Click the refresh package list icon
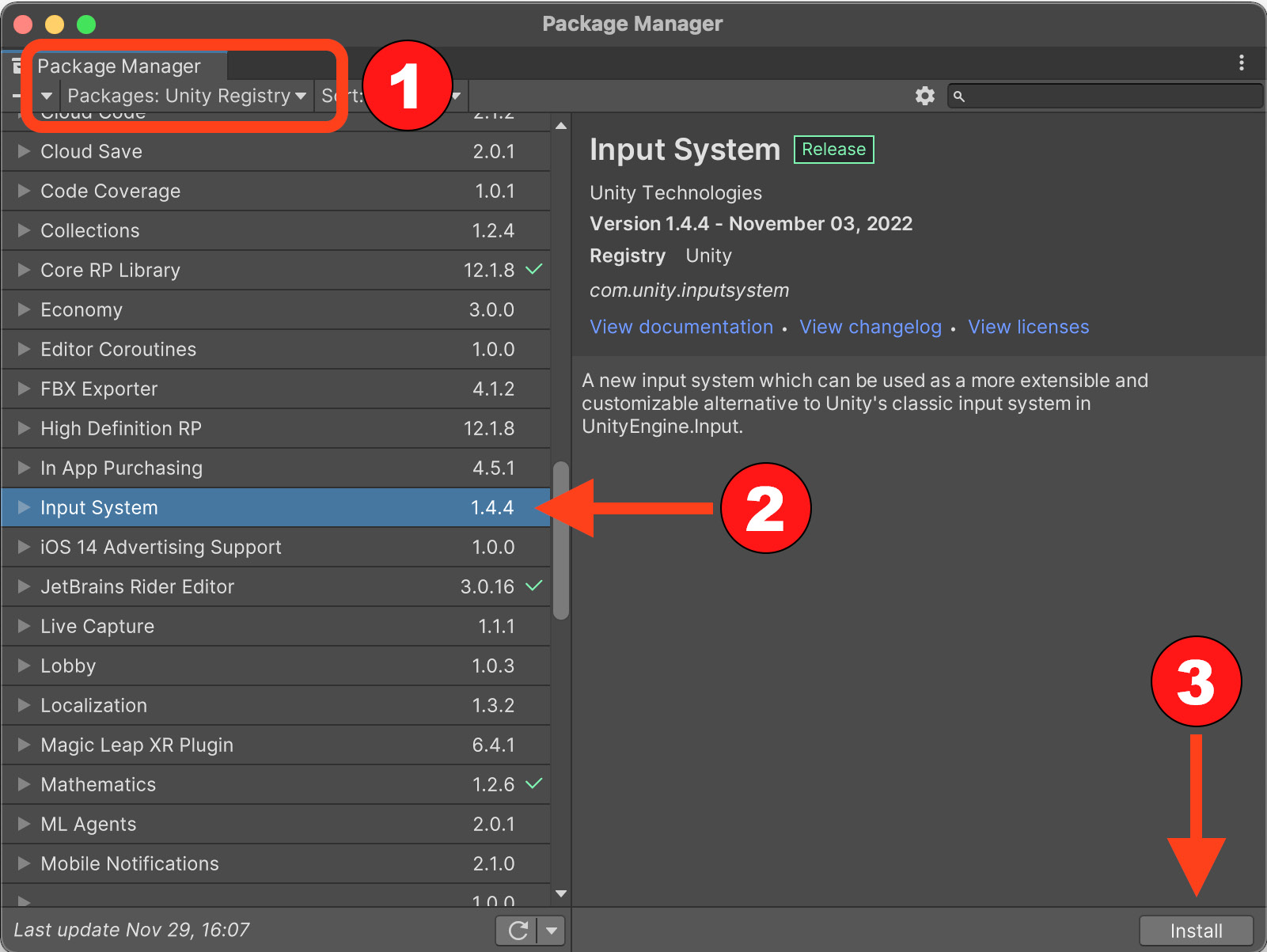The width and height of the screenshot is (1267, 952). pos(518,931)
